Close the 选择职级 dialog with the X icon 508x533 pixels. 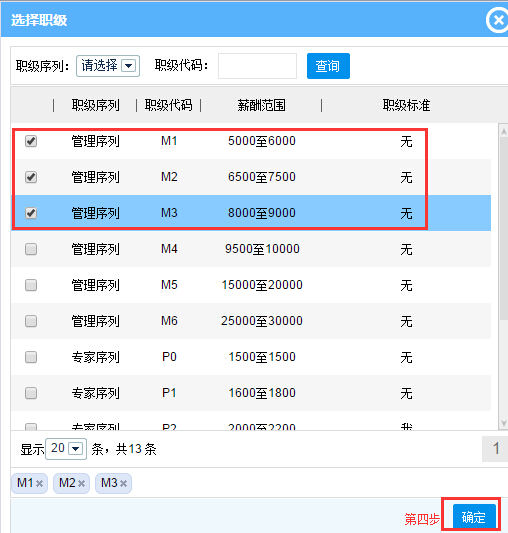[x=497, y=20]
